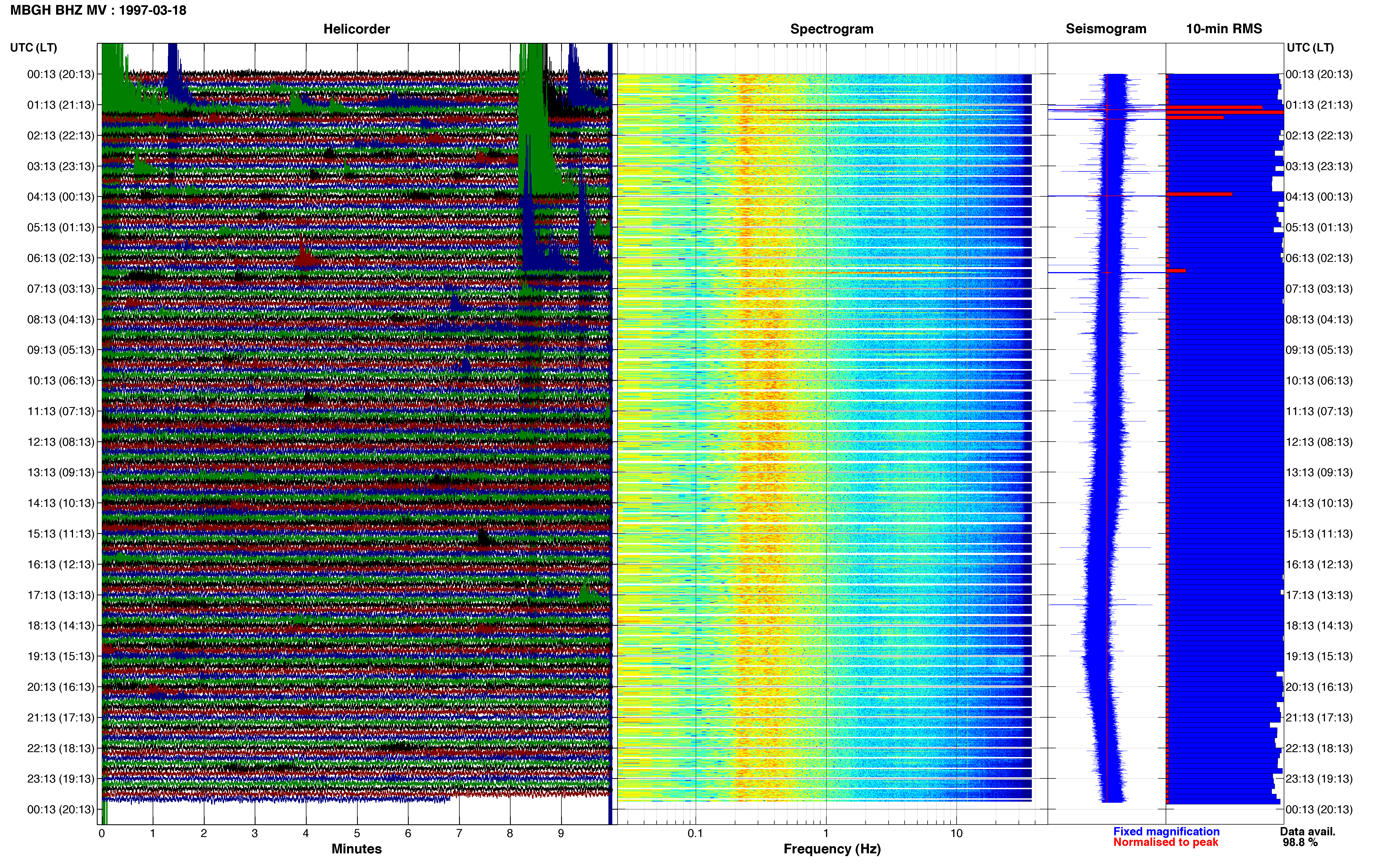Click the left time label 06:13 (02:13)
The height and width of the screenshot is (868, 1388).
tap(60, 258)
